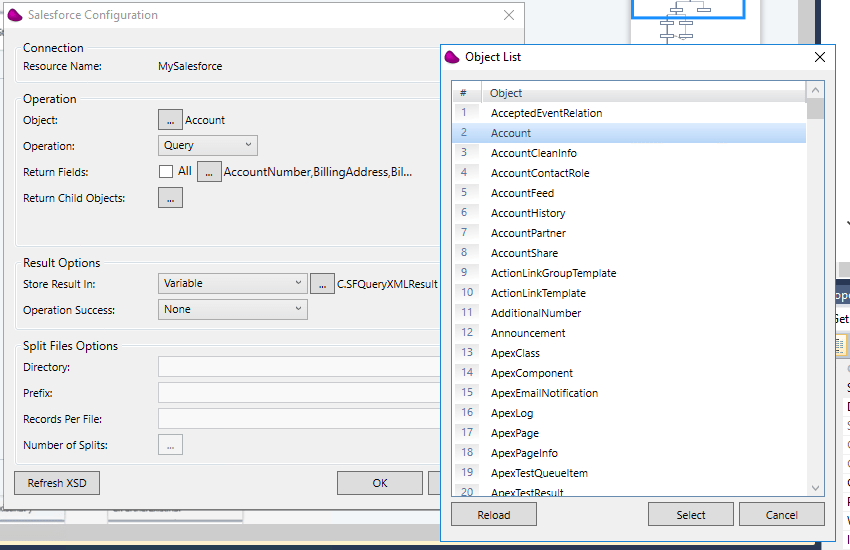Select the Announcement object
Screen dimensions: 850x550
pos(629,333)
